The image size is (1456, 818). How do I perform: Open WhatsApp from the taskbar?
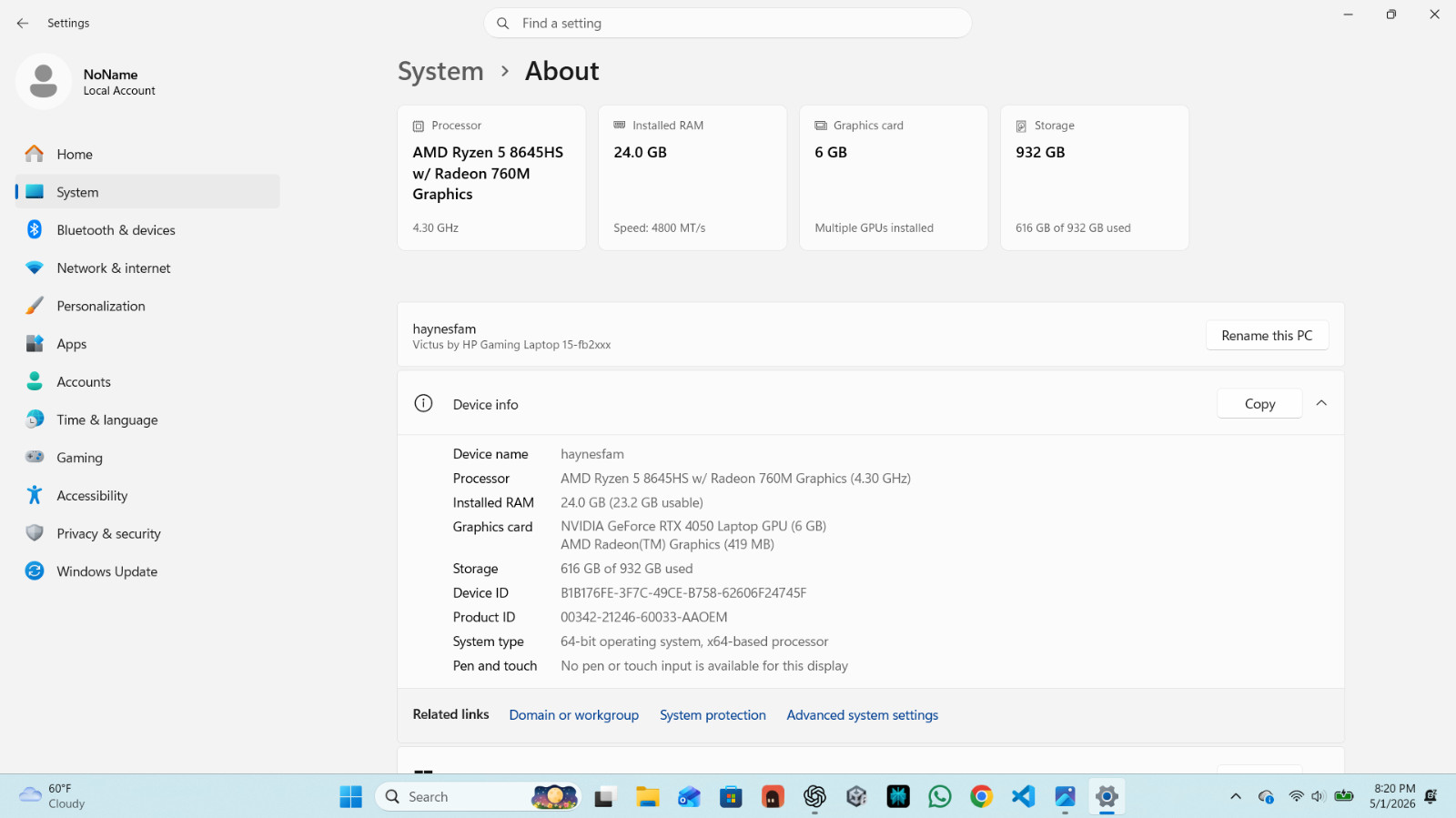(940, 797)
